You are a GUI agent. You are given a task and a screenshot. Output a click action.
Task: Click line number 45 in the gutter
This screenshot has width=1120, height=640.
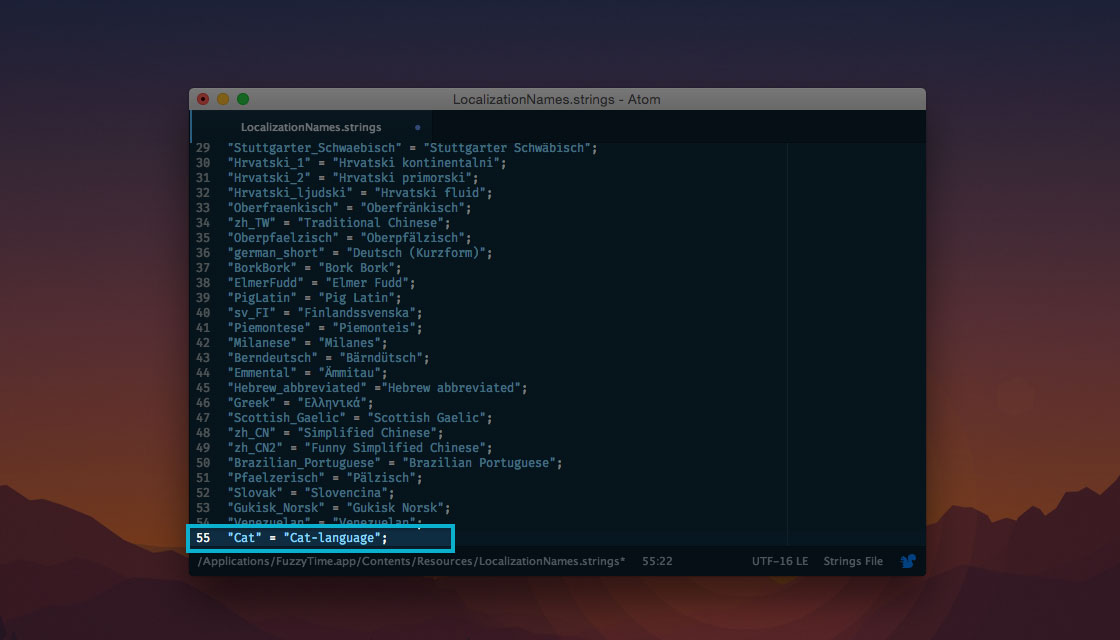click(203, 388)
